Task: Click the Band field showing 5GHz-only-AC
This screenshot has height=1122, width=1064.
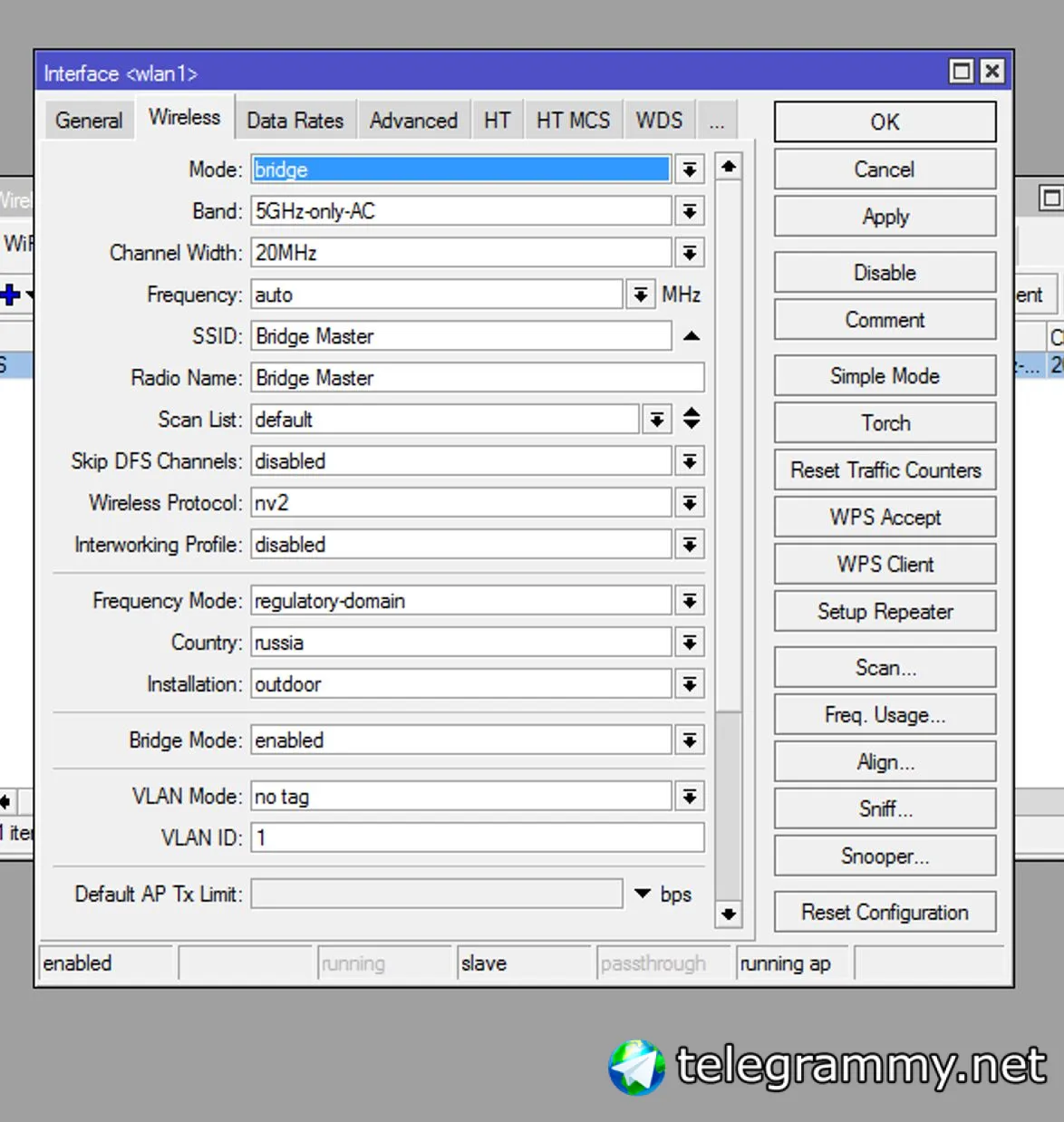Action: [x=461, y=211]
